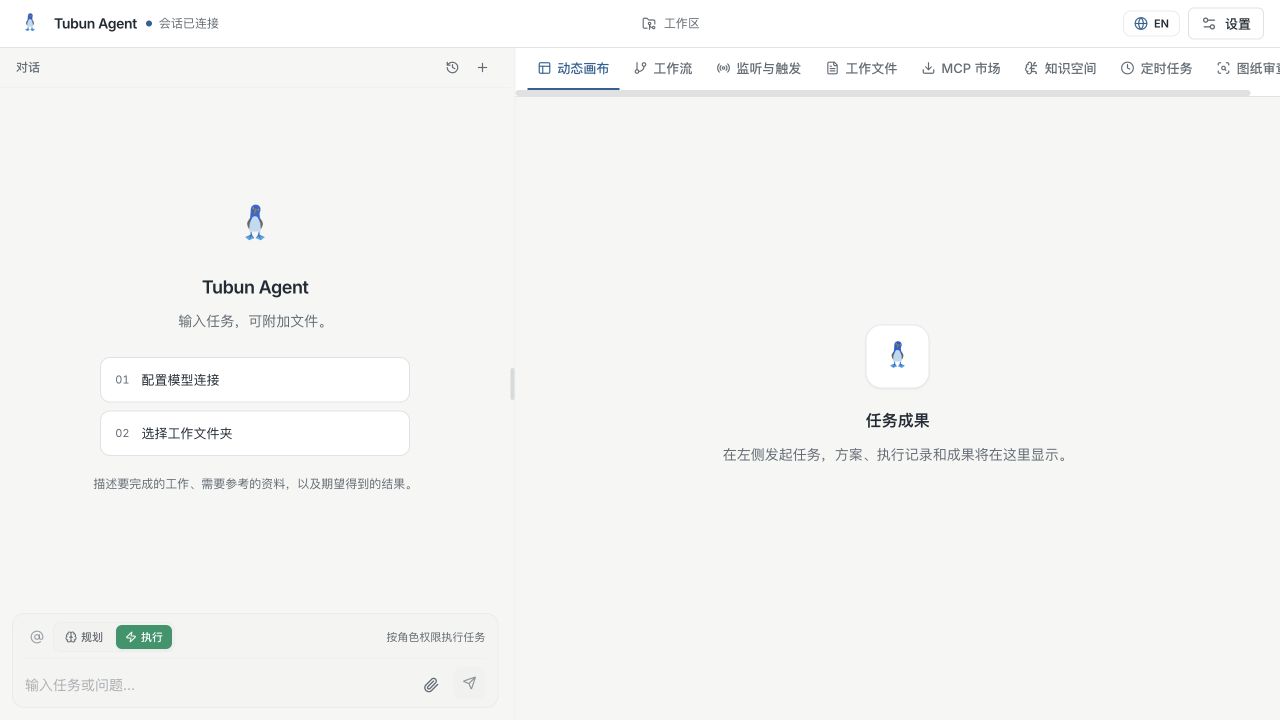Open the 动态画布 tab
The height and width of the screenshot is (720, 1280).
pyautogui.click(x=573, y=69)
